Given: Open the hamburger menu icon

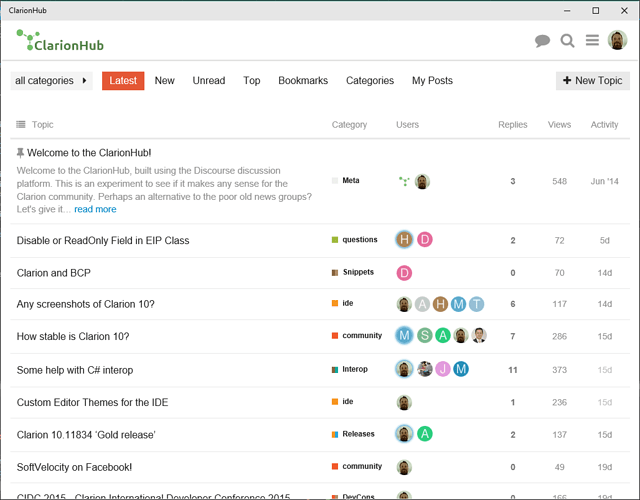Looking at the screenshot, I should click(x=592, y=40).
